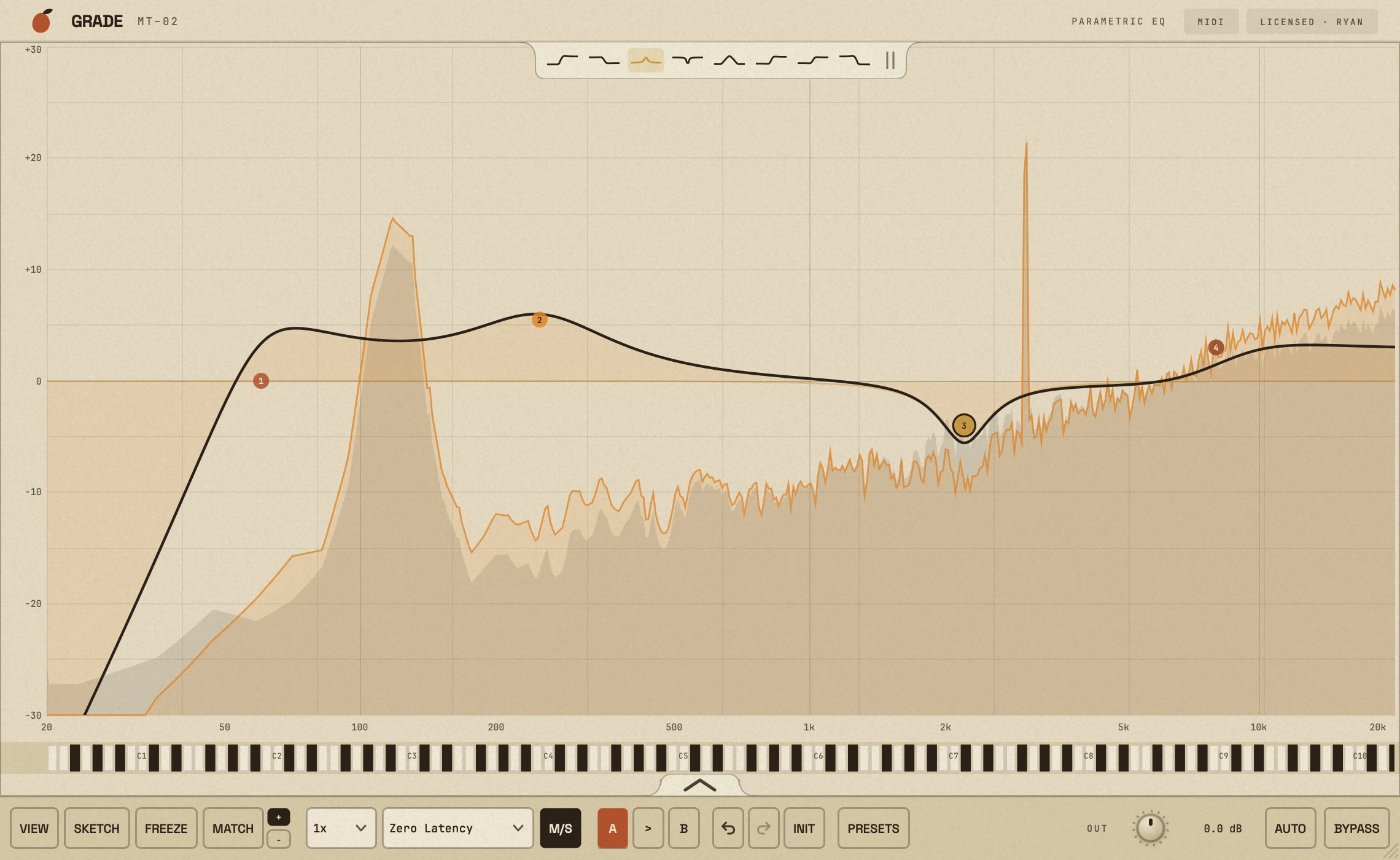Click the OUT label
The height and width of the screenshot is (860, 1400).
(x=1097, y=829)
